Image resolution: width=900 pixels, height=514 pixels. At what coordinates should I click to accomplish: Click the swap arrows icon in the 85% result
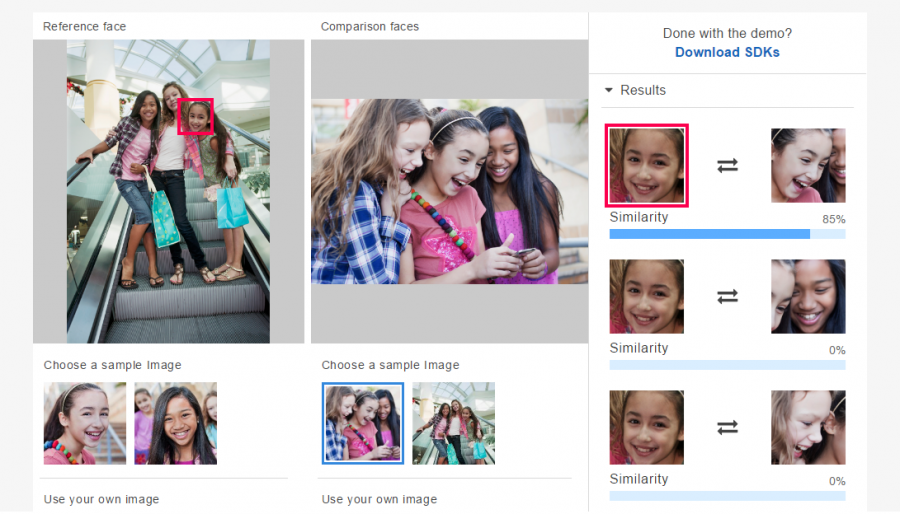point(727,166)
